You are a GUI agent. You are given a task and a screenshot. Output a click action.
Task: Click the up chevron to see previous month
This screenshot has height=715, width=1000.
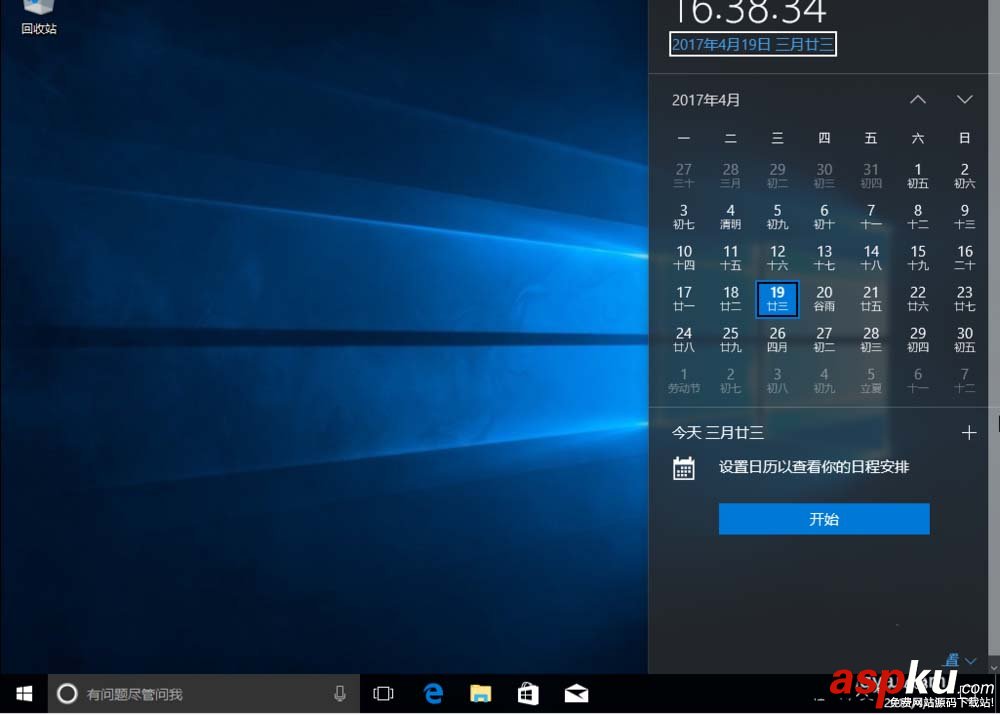[918, 99]
